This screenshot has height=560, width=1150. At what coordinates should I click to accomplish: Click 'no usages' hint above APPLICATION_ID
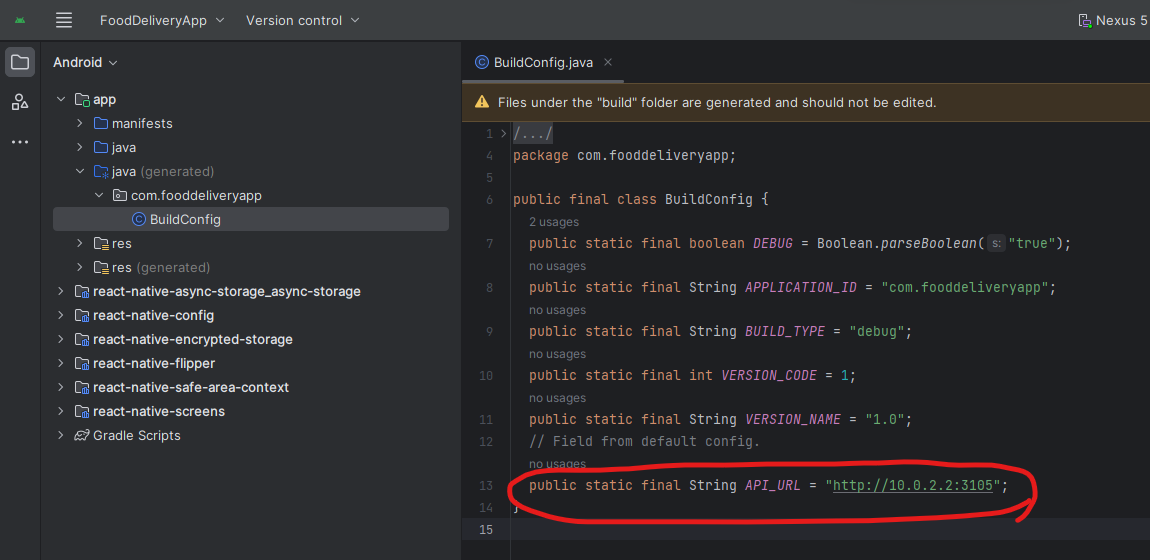557,266
